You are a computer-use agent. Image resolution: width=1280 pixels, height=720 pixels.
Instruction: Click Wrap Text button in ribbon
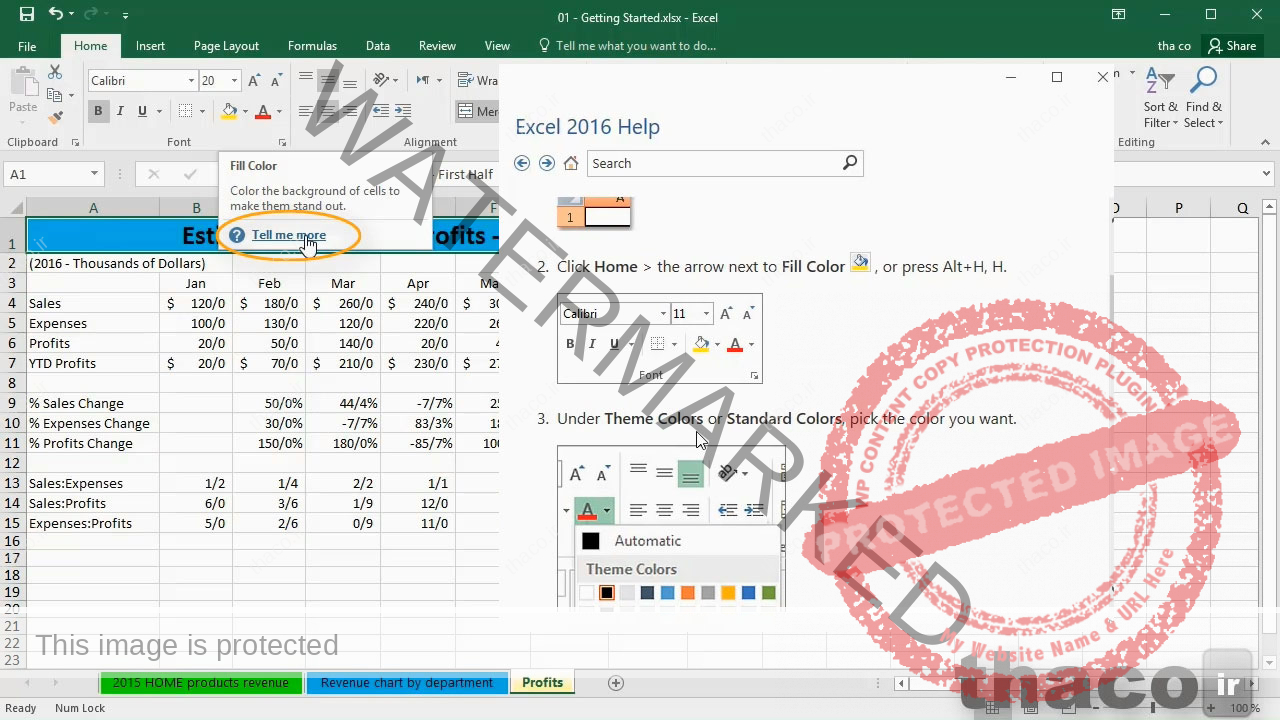click(478, 80)
